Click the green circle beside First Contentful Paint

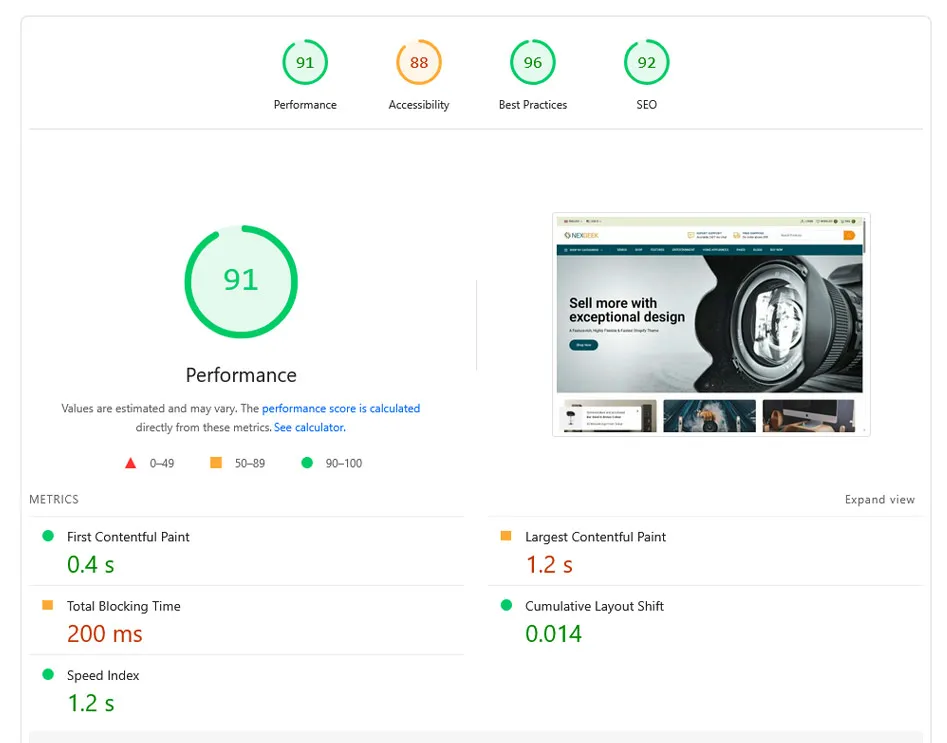(47, 536)
